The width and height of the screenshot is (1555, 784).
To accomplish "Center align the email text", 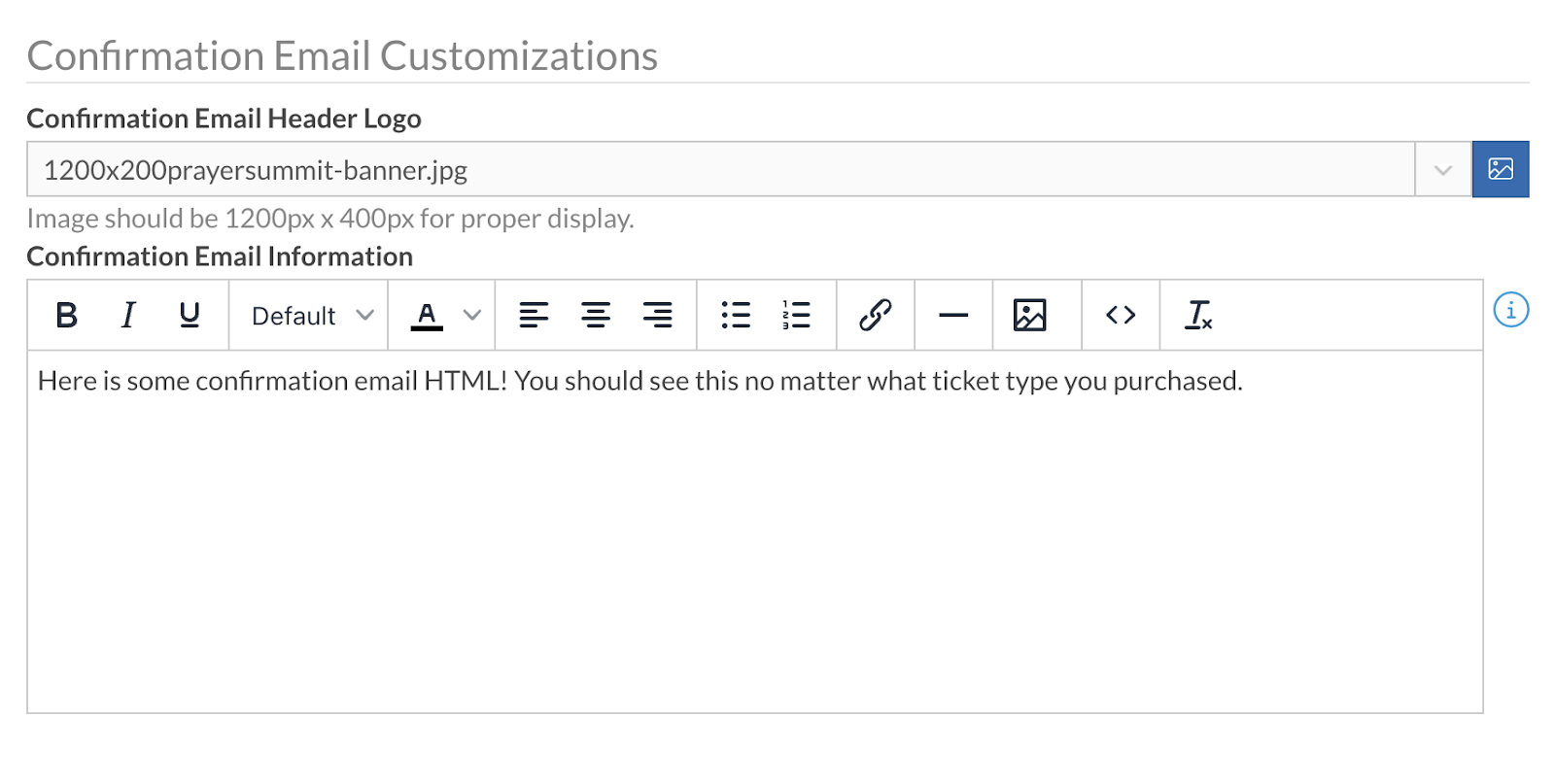I will (596, 315).
